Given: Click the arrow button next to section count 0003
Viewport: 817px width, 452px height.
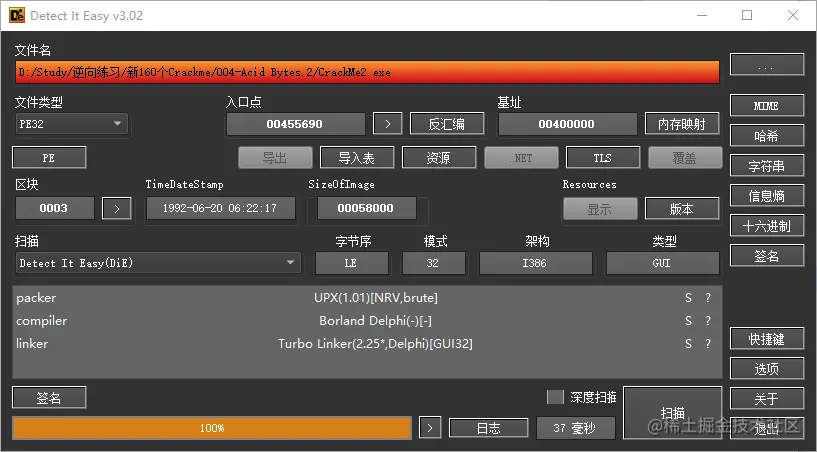Looking at the screenshot, I should 117,209.
